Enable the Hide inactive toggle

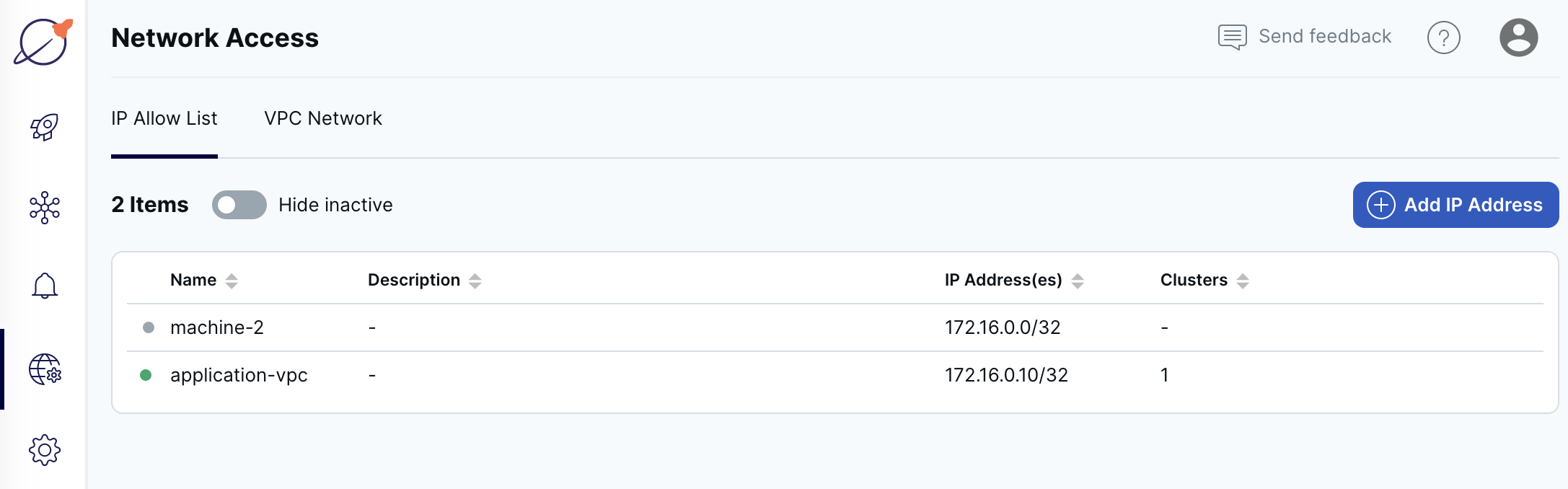tap(239, 205)
